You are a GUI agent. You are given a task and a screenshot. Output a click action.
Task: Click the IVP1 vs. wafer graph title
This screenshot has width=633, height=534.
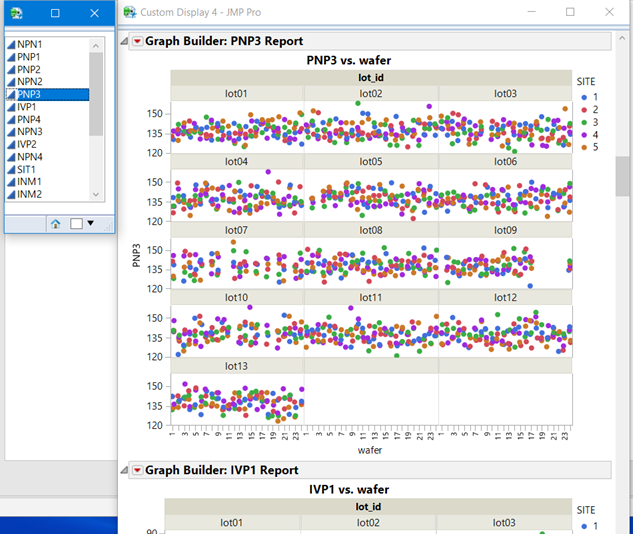(349, 490)
